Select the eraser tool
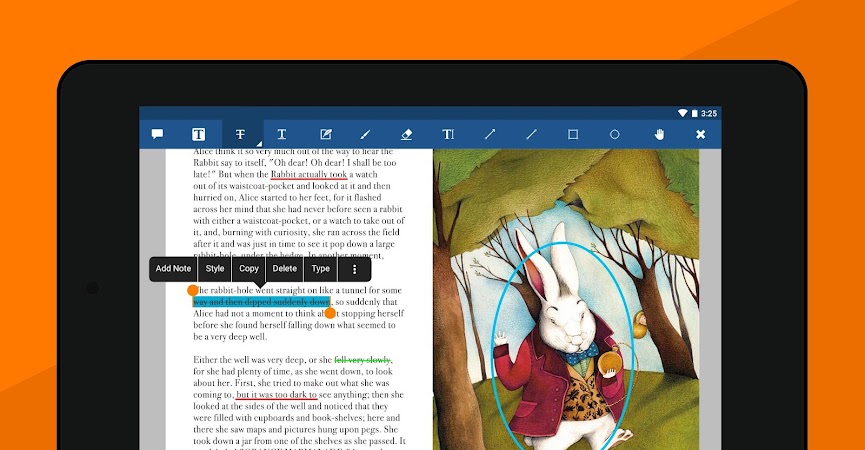Image resolution: width=865 pixels, height=450 pixels. [x=407, y=135]
